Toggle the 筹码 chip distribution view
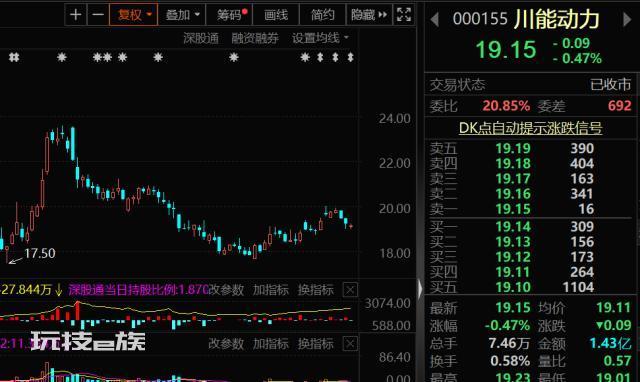This screenshot has width=640, height=382. click(x=229, y=15)
